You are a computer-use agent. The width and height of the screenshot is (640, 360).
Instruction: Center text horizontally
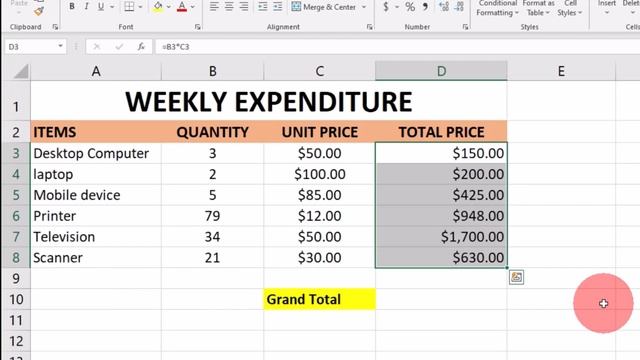click(x=229, y=7)
